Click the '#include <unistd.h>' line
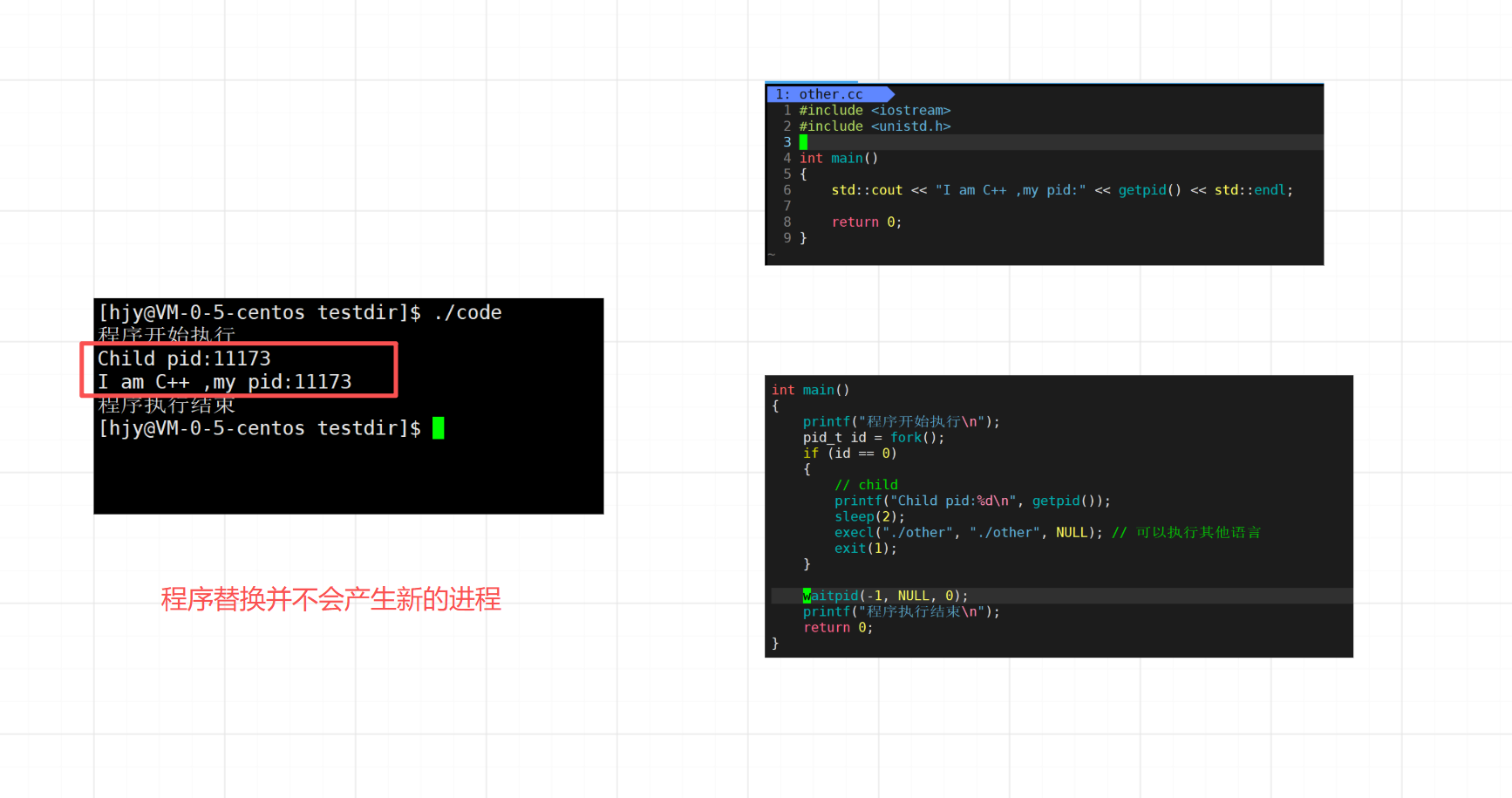This screenshot has height=798, width=1512. [875, 126]
